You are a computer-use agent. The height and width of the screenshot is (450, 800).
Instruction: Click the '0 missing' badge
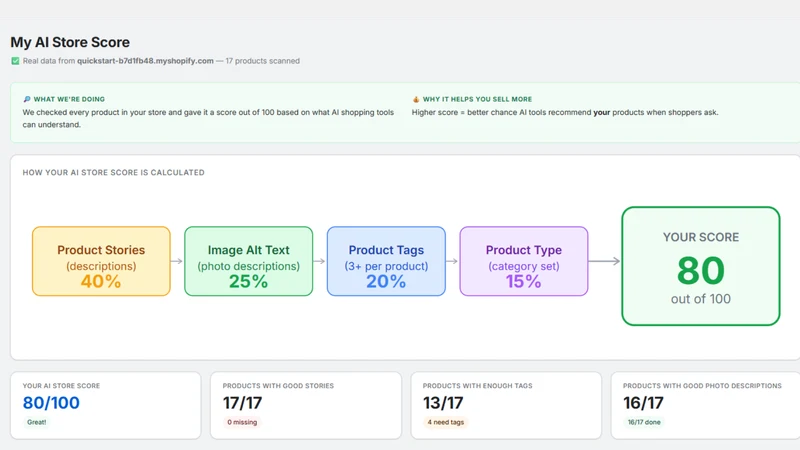click(242, 422)
